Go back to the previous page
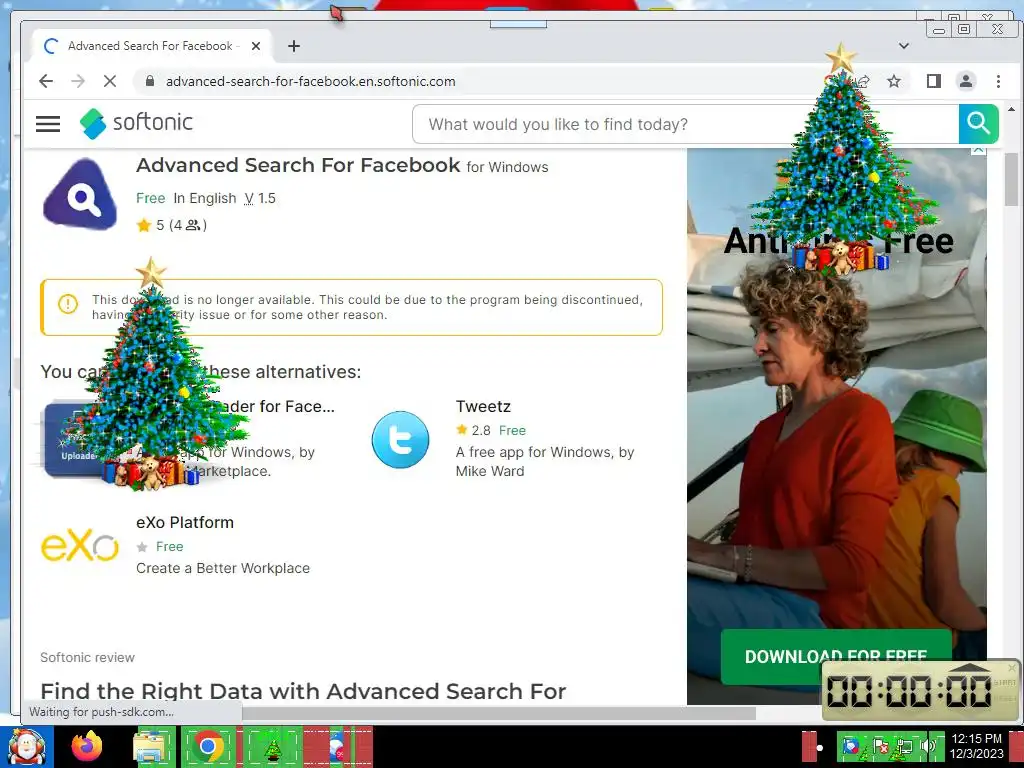 click(46, 81)
